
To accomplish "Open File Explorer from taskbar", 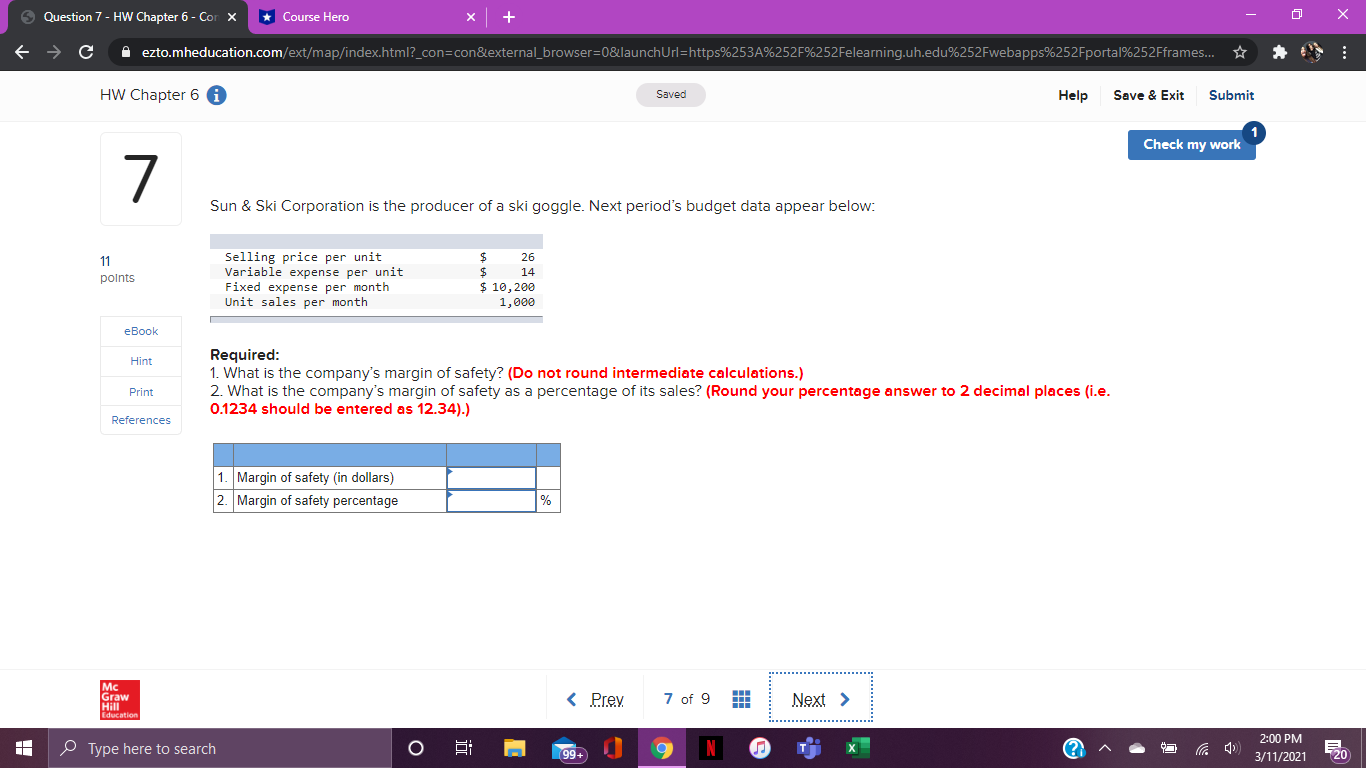I will pos(514,748).
